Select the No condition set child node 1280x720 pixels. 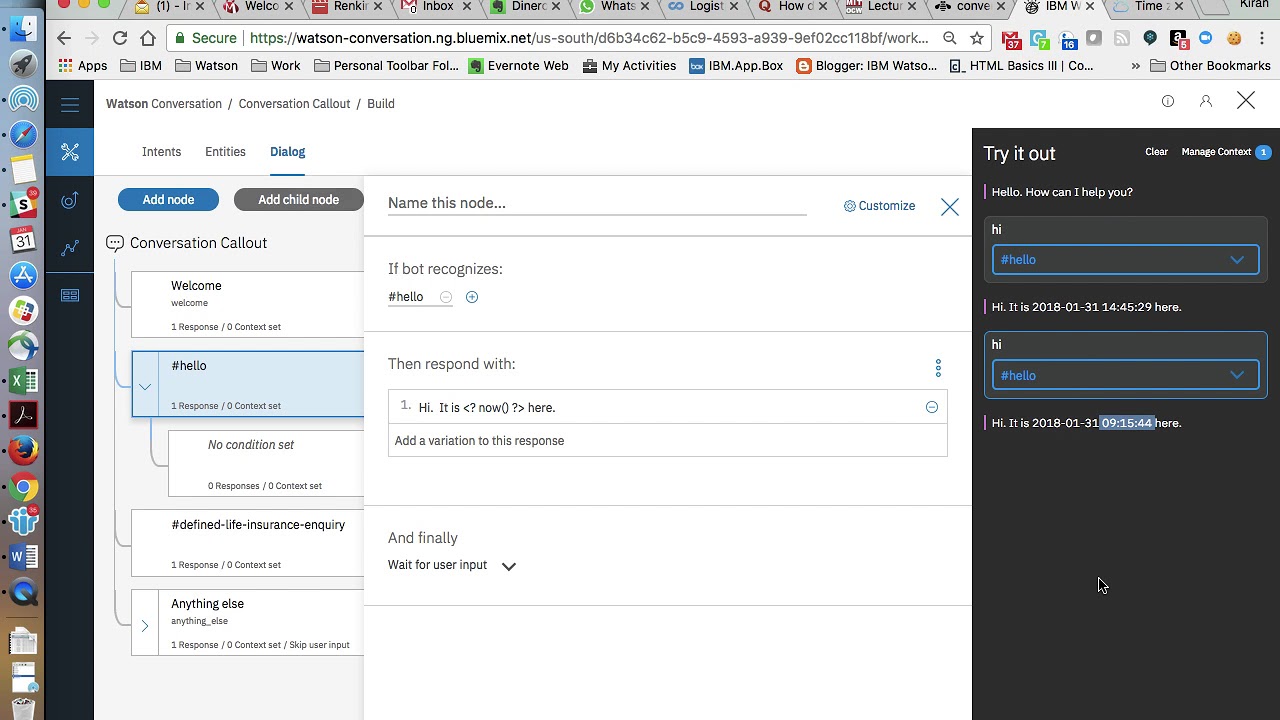266,463
